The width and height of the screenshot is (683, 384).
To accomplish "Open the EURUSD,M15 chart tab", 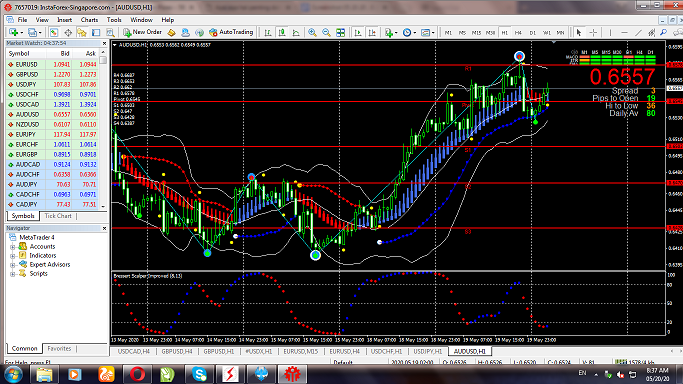I will (x=301, y=351).
